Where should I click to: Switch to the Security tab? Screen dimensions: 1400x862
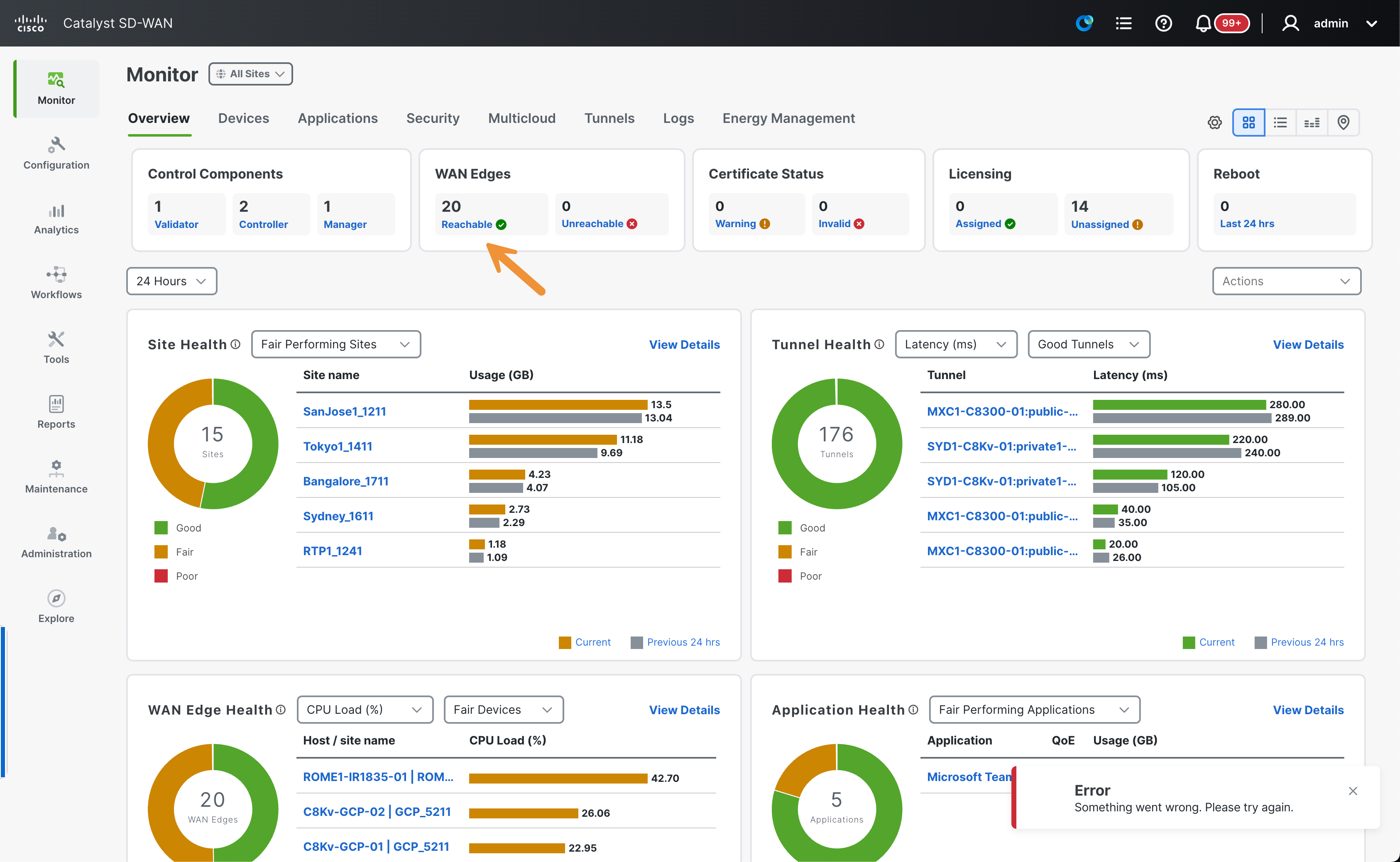433,118
